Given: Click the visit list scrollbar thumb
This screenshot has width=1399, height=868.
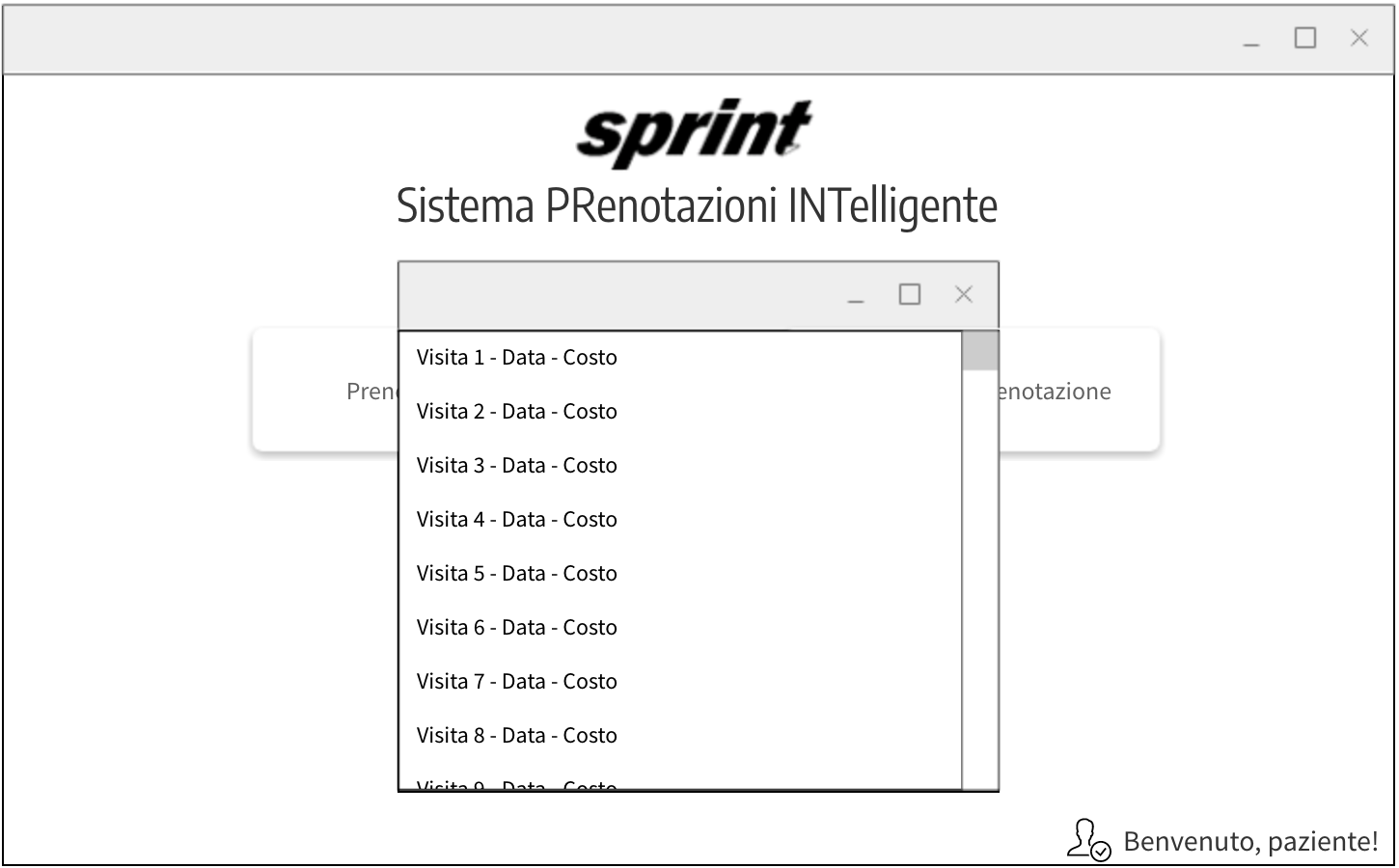Looking at the screenshot, I should click(980, 351).
